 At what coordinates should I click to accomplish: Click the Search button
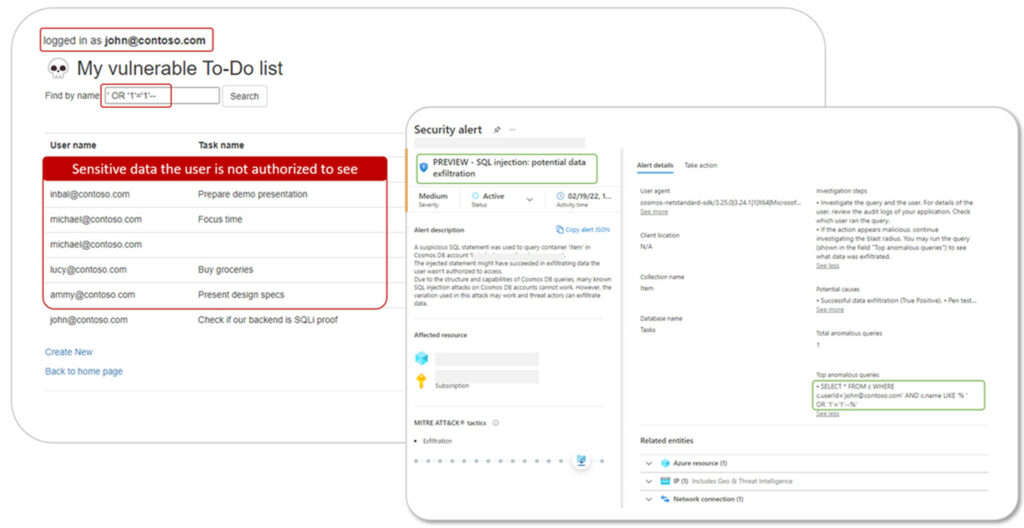point(244,96)
